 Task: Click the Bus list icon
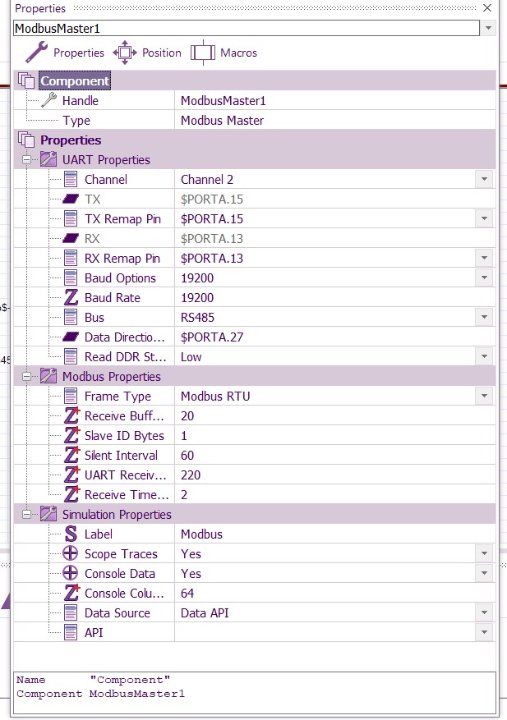(x=70, y=317)
